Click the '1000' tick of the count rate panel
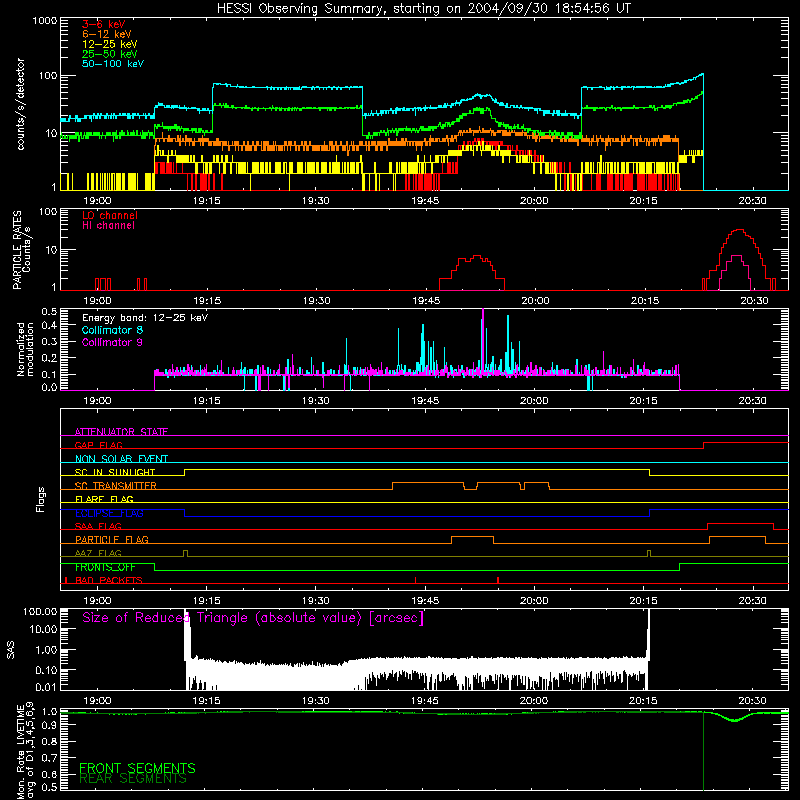The width and height of the screenshot is (800, 800). point(44,21)
